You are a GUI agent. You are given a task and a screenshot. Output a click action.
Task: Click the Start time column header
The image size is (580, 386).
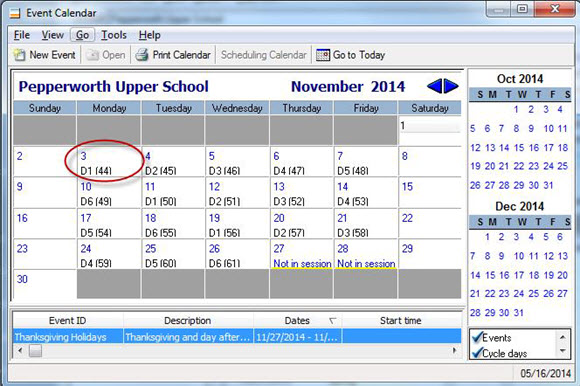(x=401, y=320)
